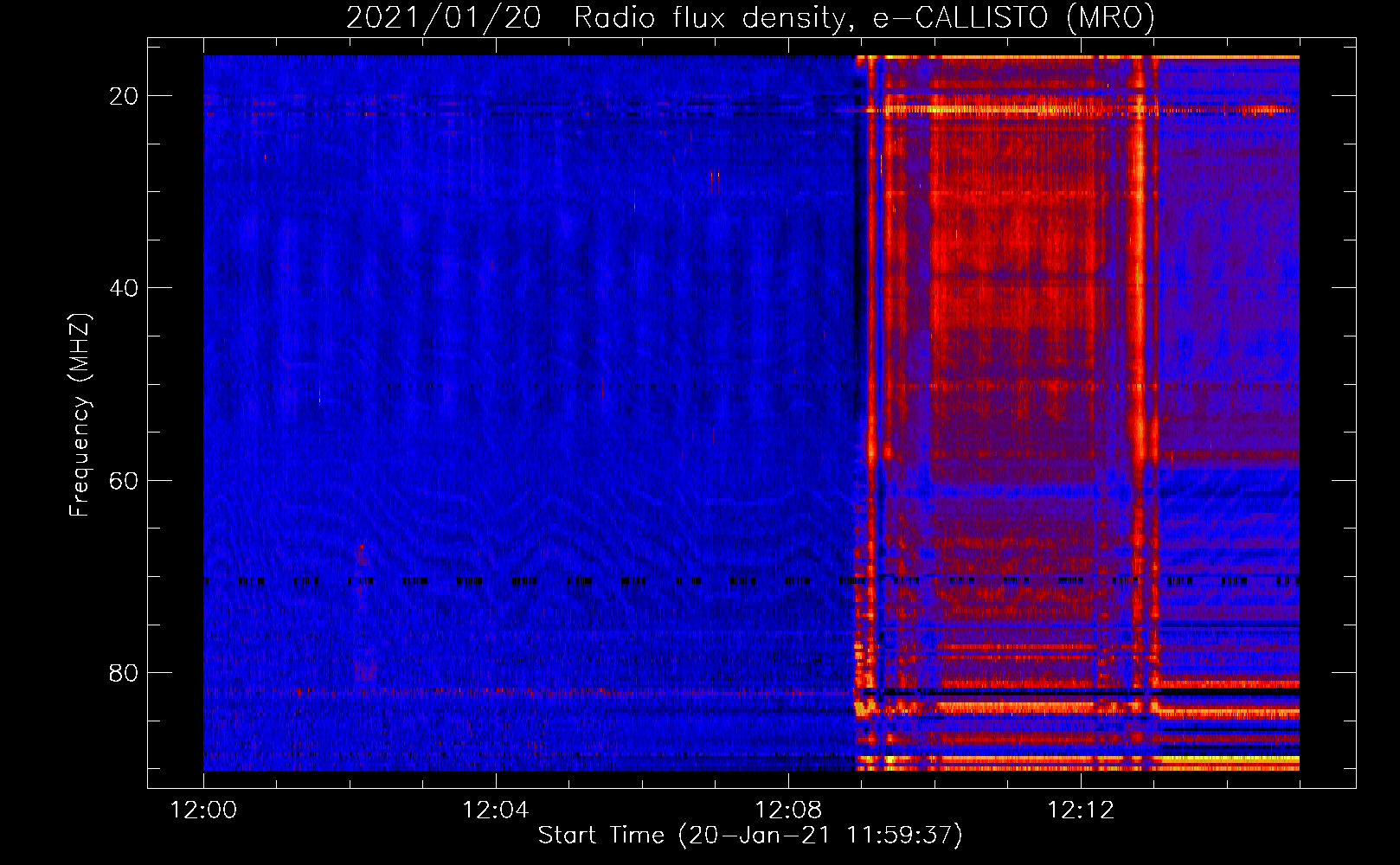Viewport: 1400px width, 865px height.
Task: Click the '12:04' time tick label
Action: 496,811
